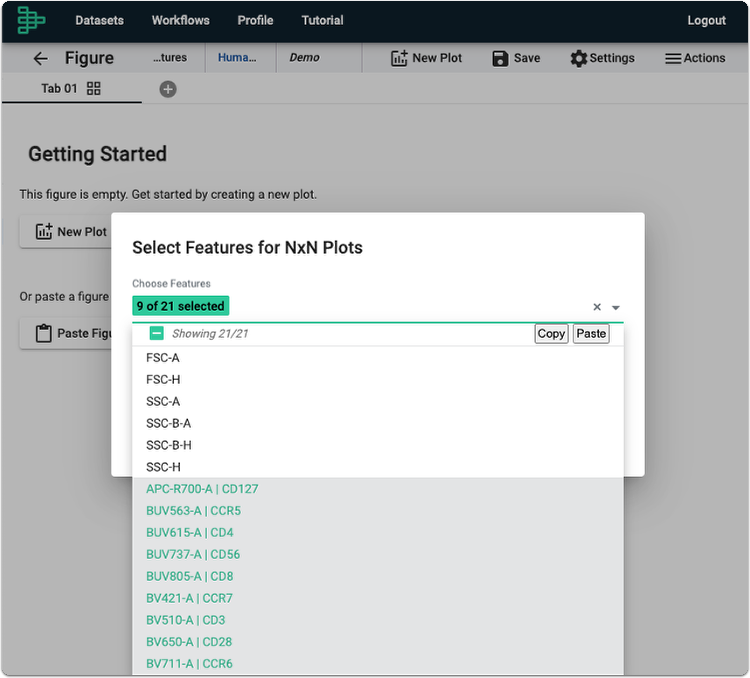Click the Paste Figure button
Viewport: 750px width, 678px height.
click(x=67, y=333)
